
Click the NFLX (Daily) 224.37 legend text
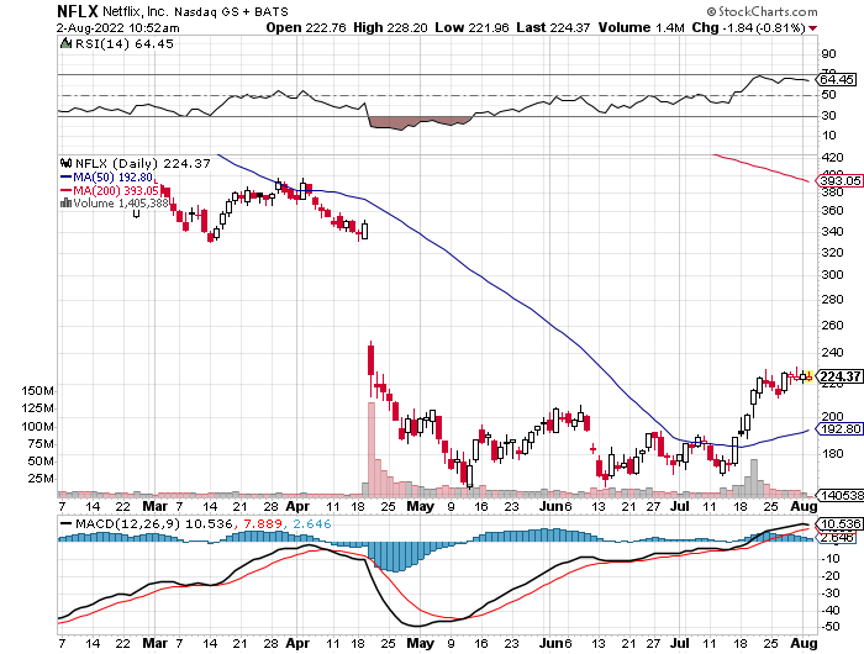[x=143, y=163]
